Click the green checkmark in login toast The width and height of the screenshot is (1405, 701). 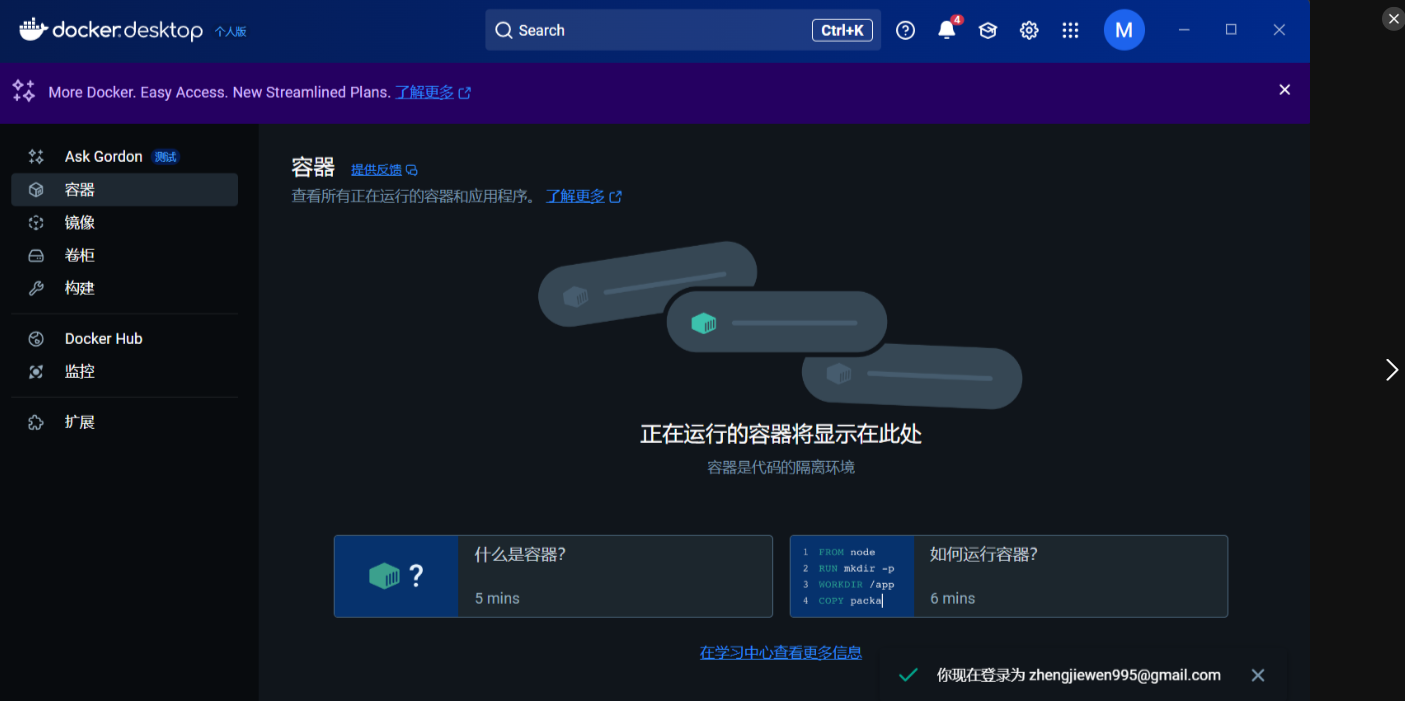pos(908,675)
